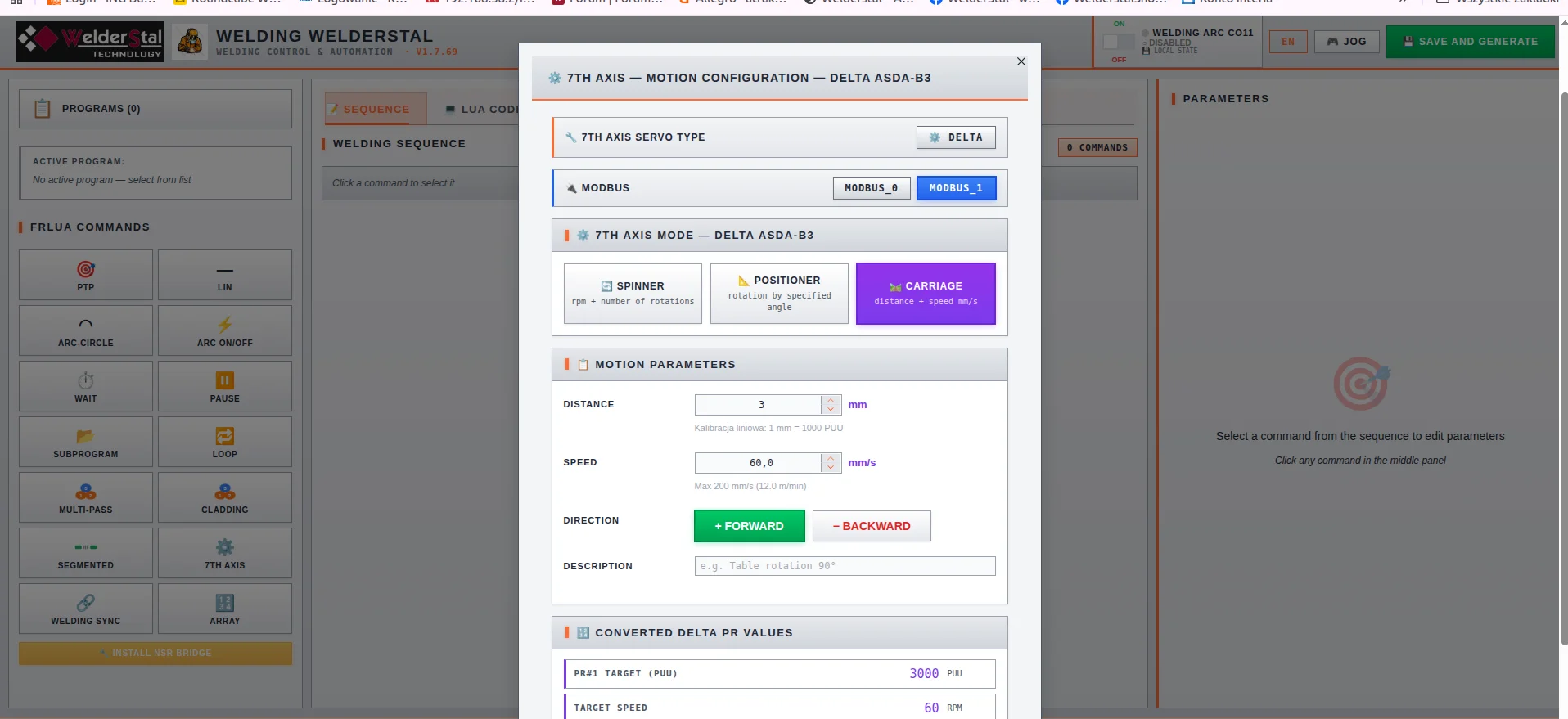The height and width of the screenshot is (719, 1568).
Task: Set direction to BACKWARD
Action: pos(872,526)
